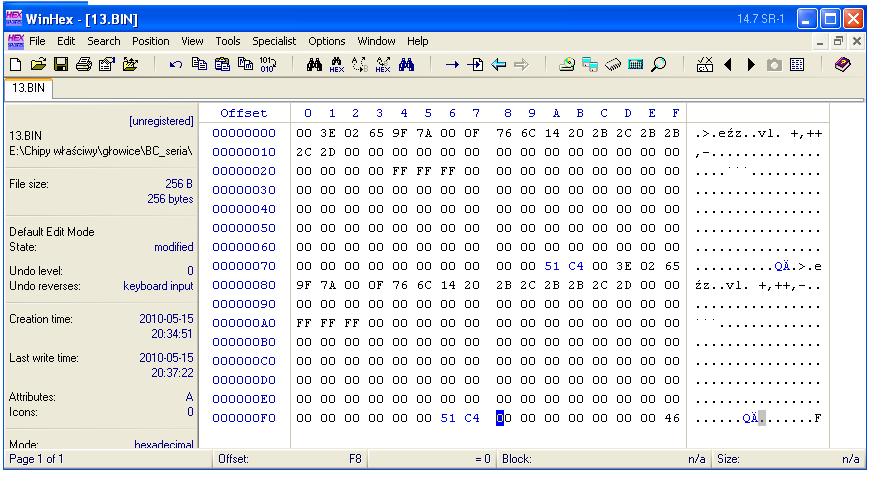Click the status bar Offset field
Viewport: 893px width, 493px height.
[290, 459]
